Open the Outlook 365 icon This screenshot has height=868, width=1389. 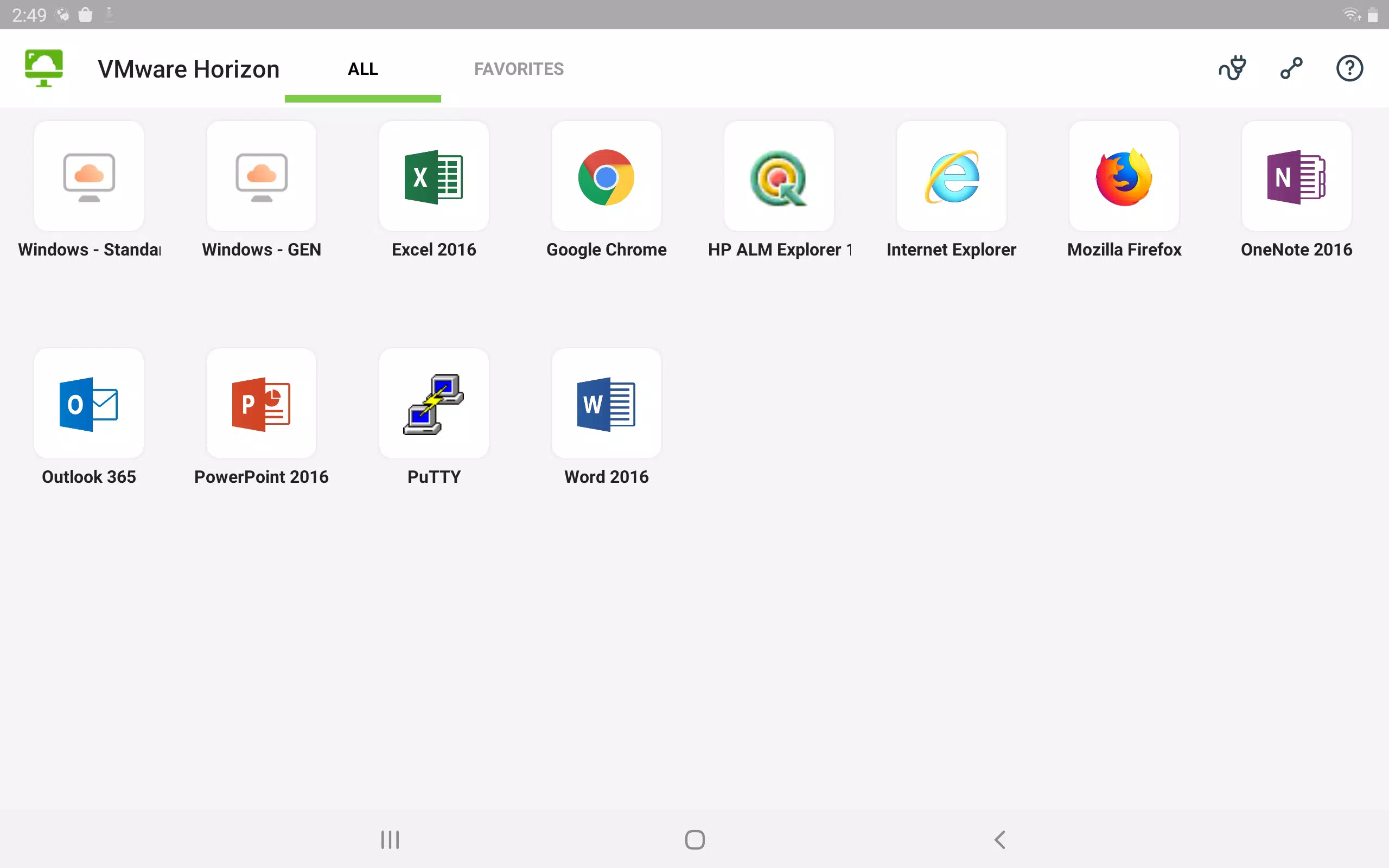89,404
